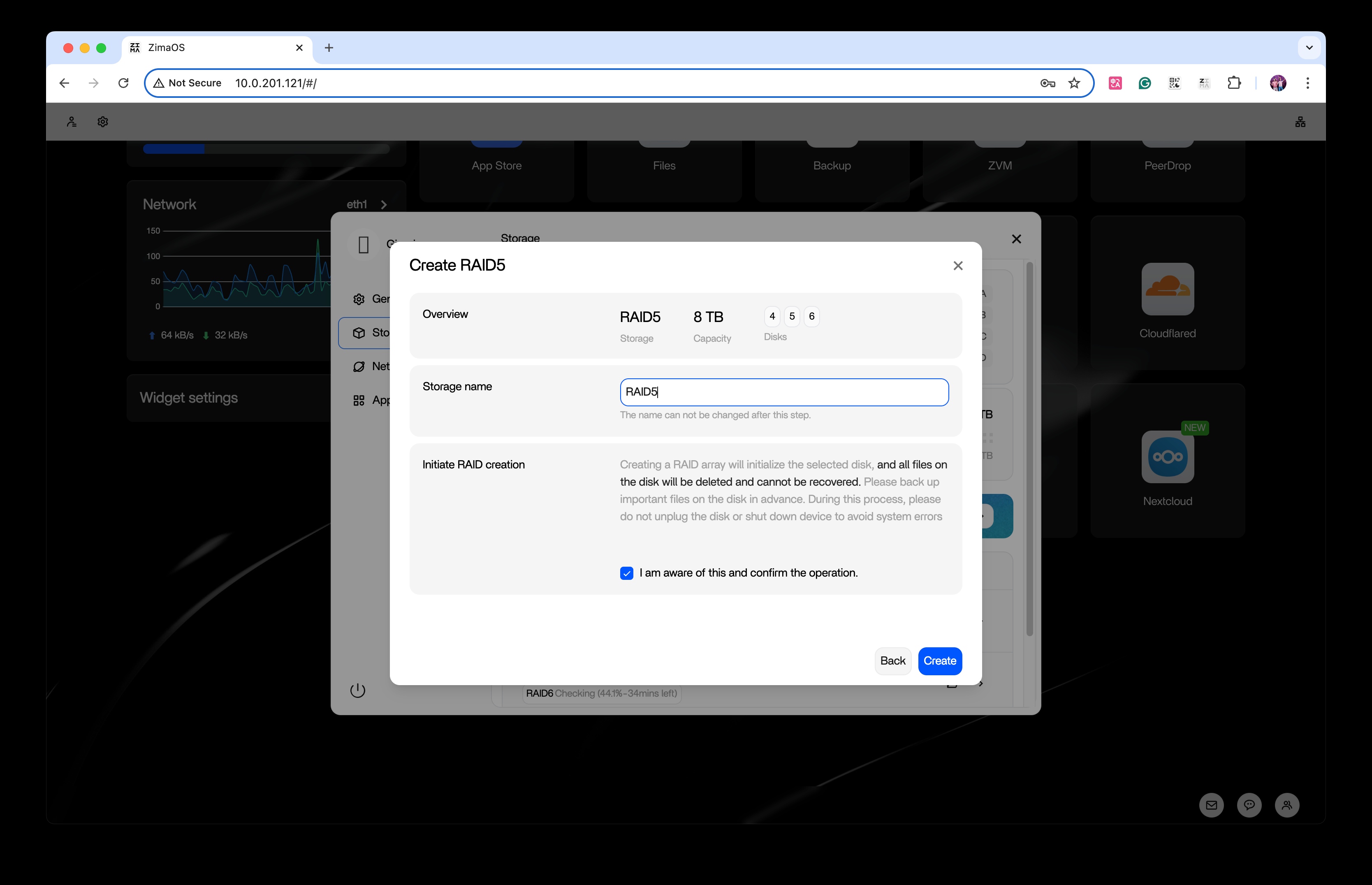Viewport: 1372px width, 885px height.
Task: Click the Storage name input field
Action: (x=783, y=392)
